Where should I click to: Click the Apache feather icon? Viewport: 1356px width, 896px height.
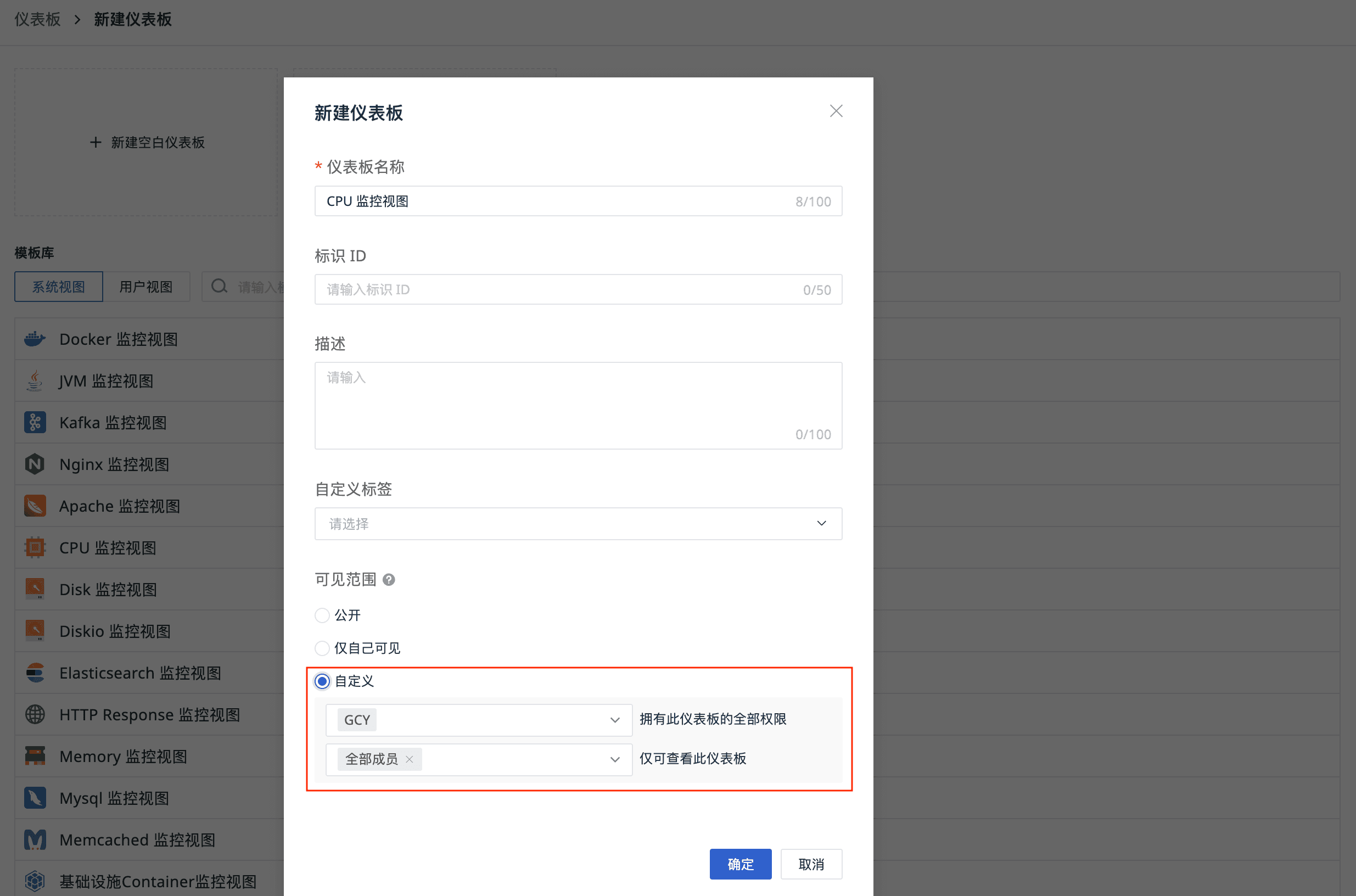click(x=34, y=506)
